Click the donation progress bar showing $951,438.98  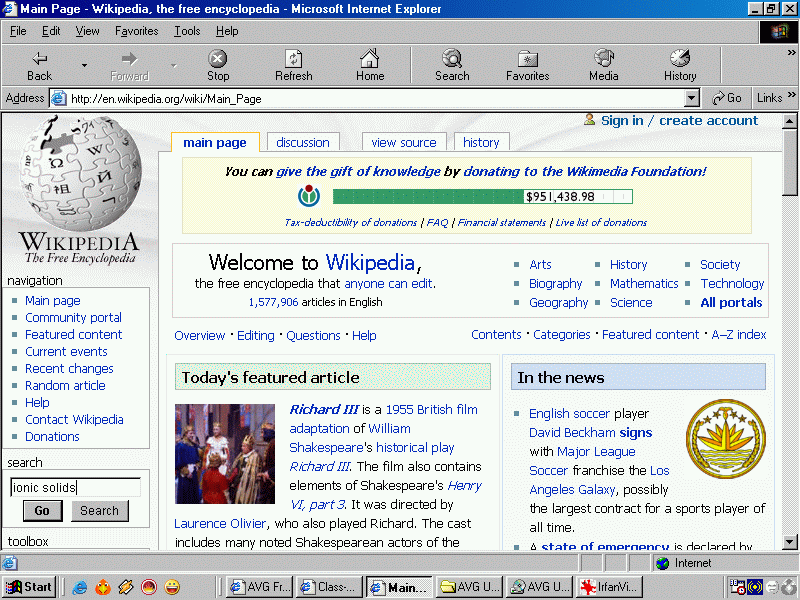[483, 196]
